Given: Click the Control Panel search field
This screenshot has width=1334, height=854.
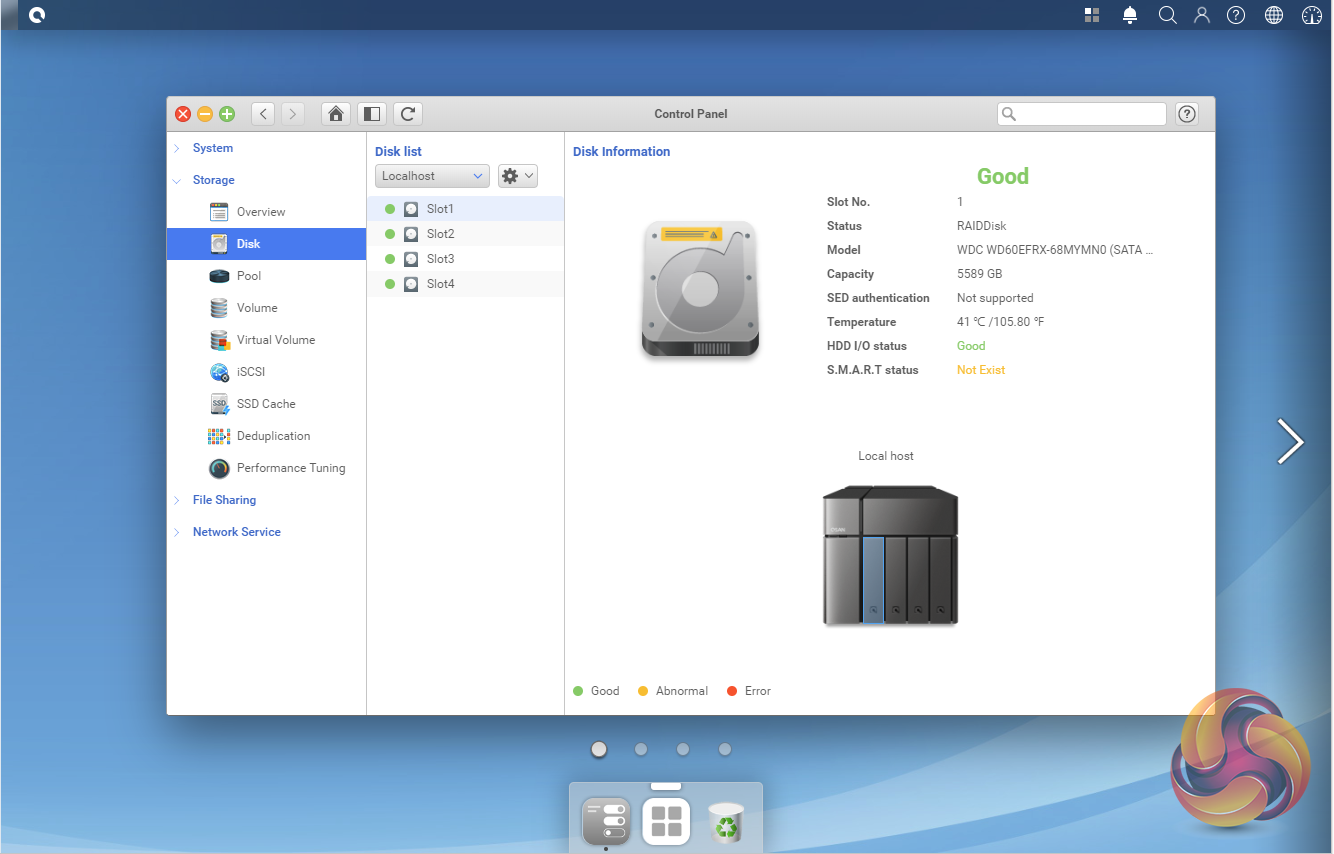Looking at the screenshot, I should point(1090,114).
